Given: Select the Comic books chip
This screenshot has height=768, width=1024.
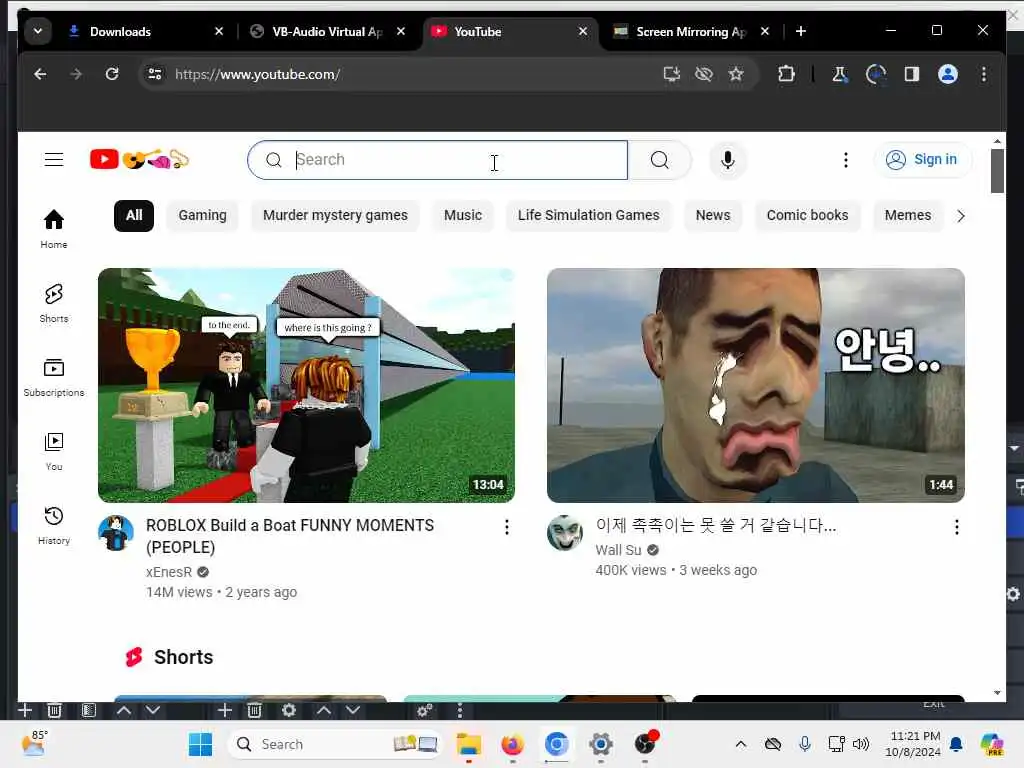Looking at the screenshot, I should point(807,216).
